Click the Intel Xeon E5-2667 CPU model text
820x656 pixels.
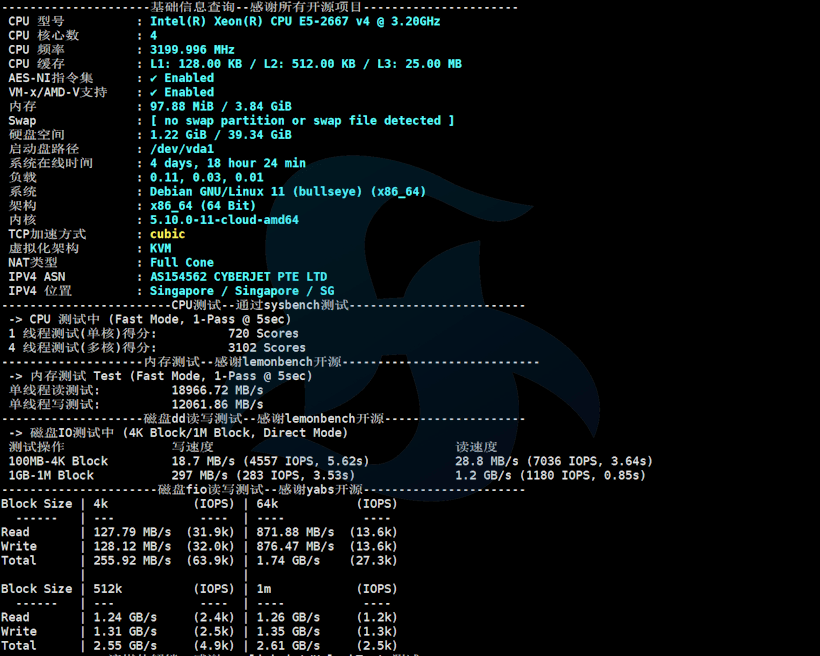click(294, 21)
